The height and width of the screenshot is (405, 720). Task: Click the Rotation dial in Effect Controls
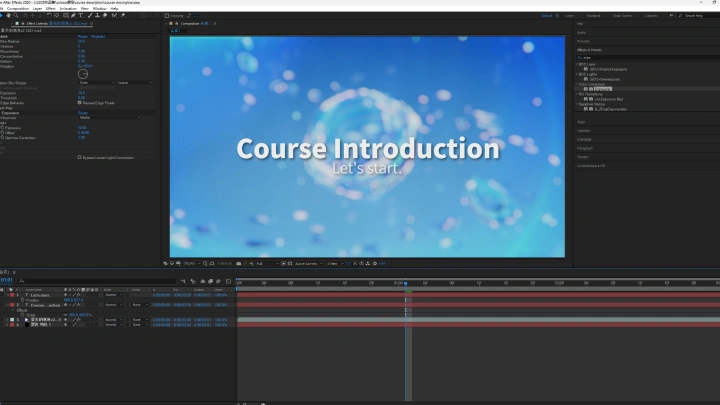[x=83, y=74]
